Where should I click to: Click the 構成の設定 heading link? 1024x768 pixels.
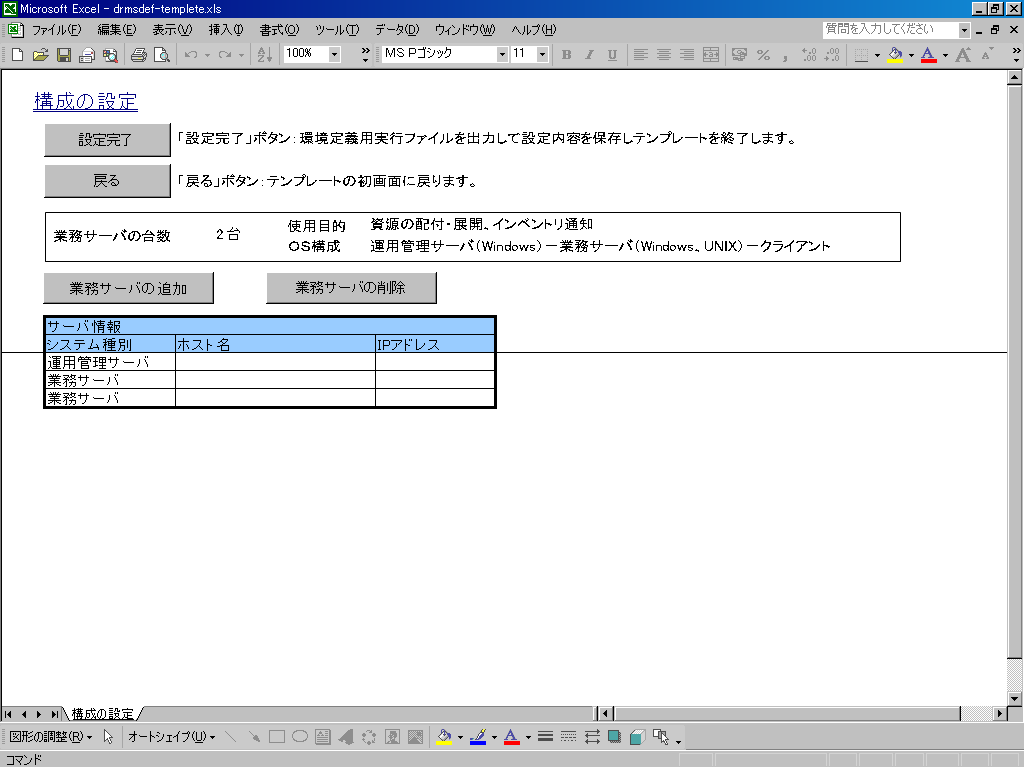86,101
